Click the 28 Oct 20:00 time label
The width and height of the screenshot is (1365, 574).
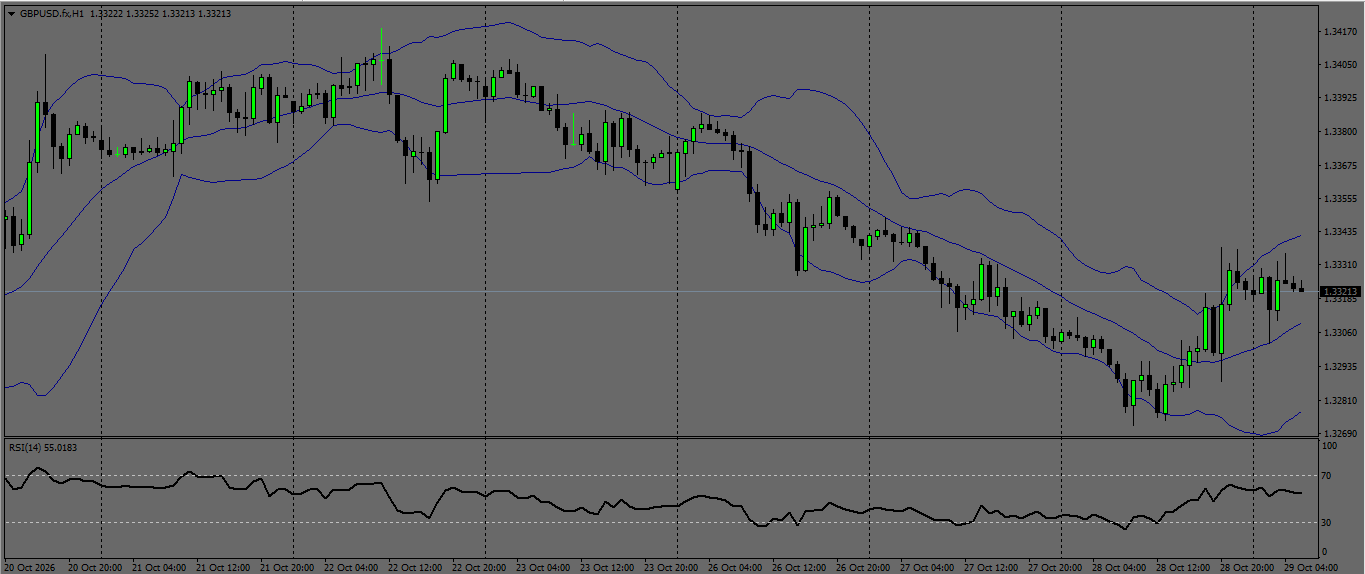1247,567
